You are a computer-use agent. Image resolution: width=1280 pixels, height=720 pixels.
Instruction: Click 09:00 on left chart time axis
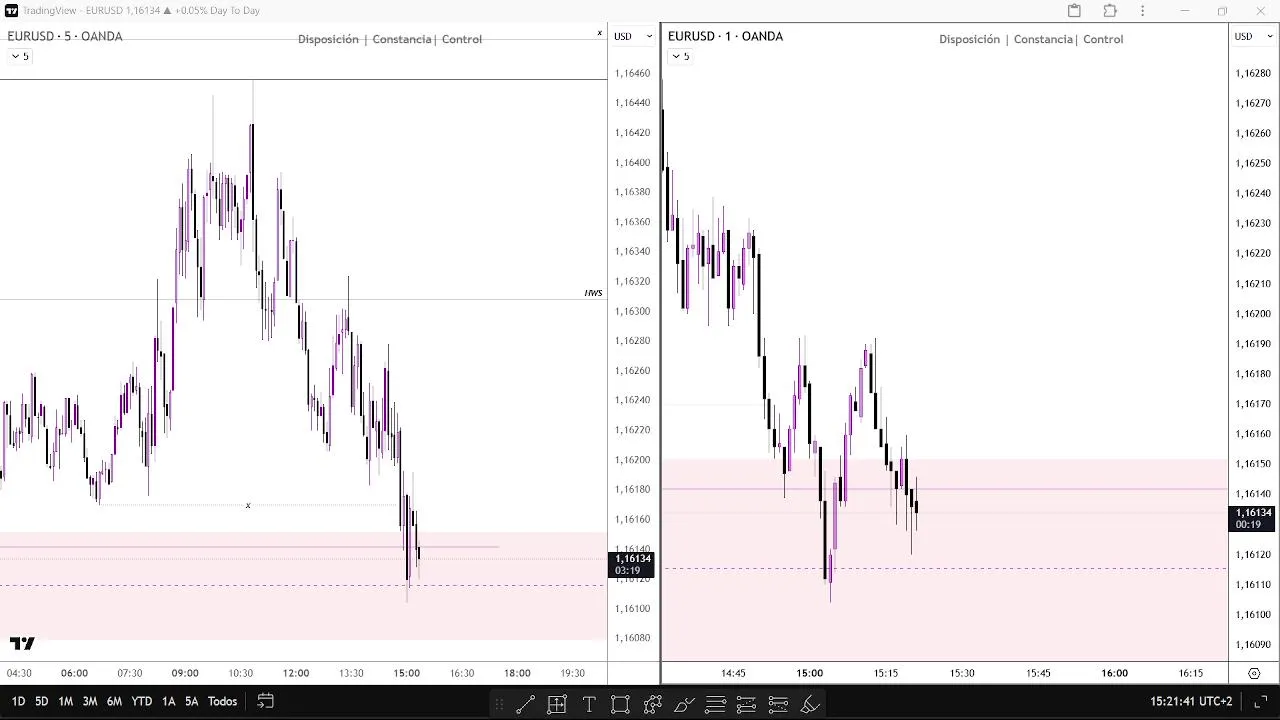pyautogui.click(x=185, y=673)
